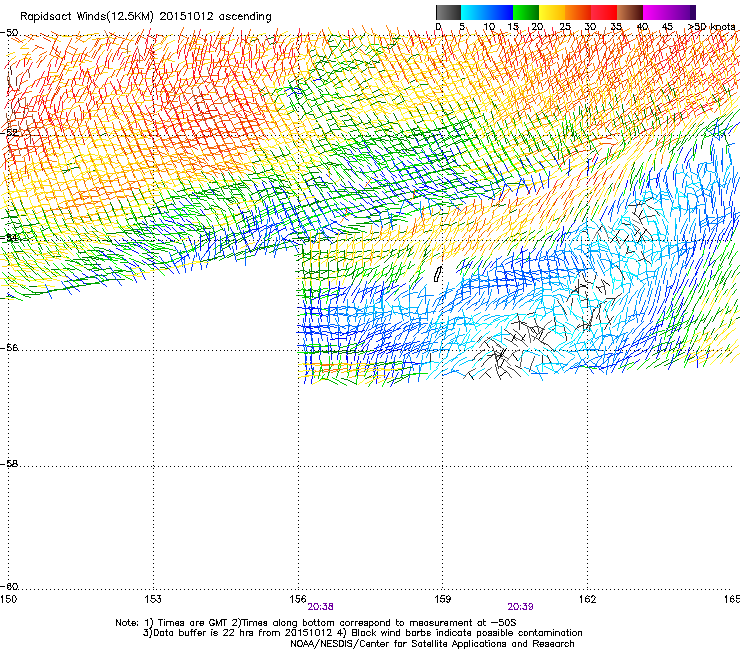
Task: Click legend label 25
Action: click(565, 27)
